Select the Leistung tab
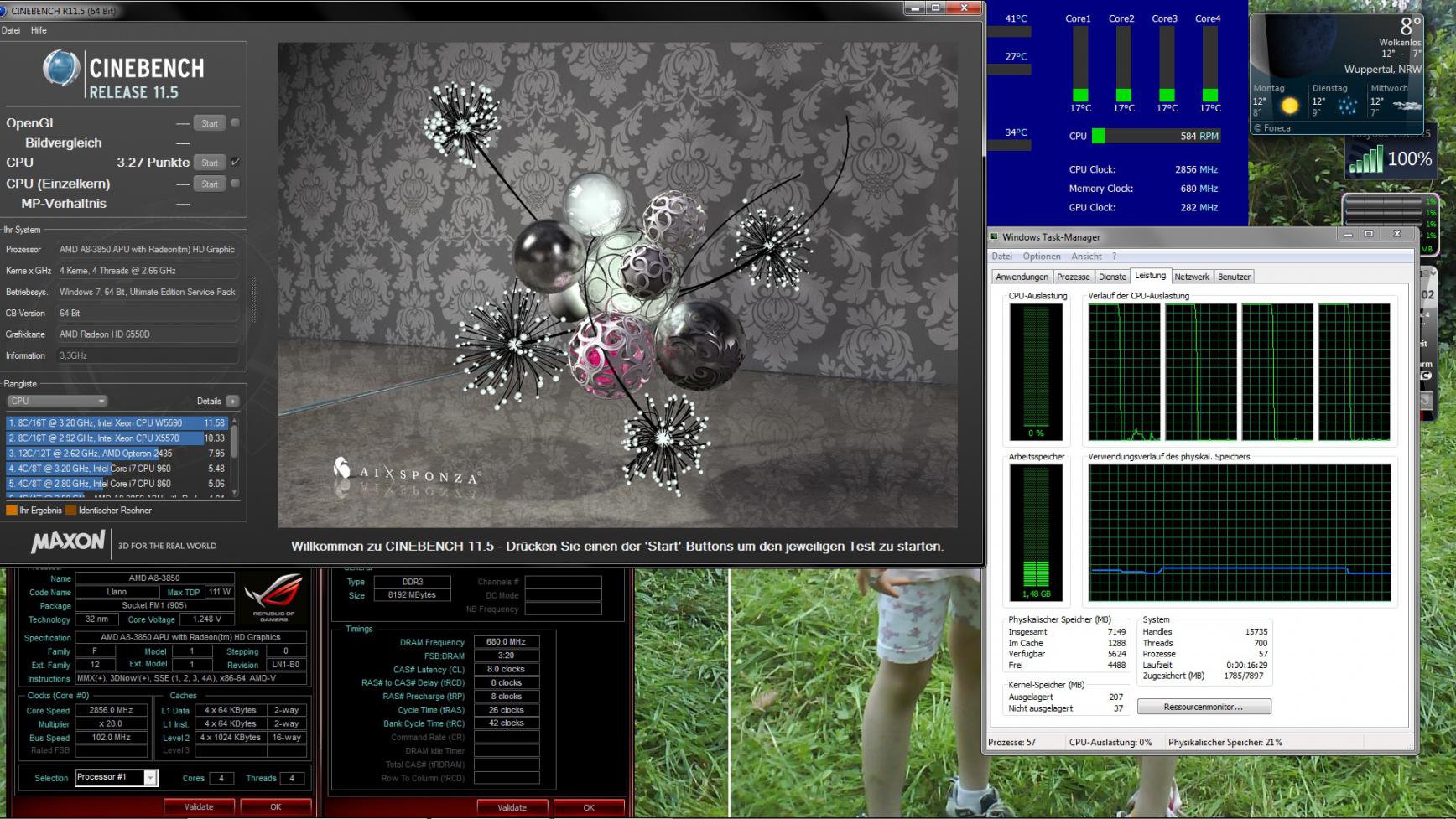1456x819 pixels. coord(1150,276)
